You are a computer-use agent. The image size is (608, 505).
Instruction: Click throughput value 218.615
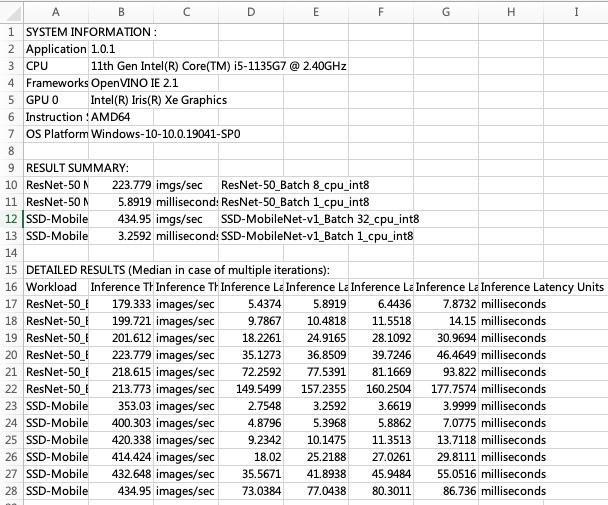(121, 372)
